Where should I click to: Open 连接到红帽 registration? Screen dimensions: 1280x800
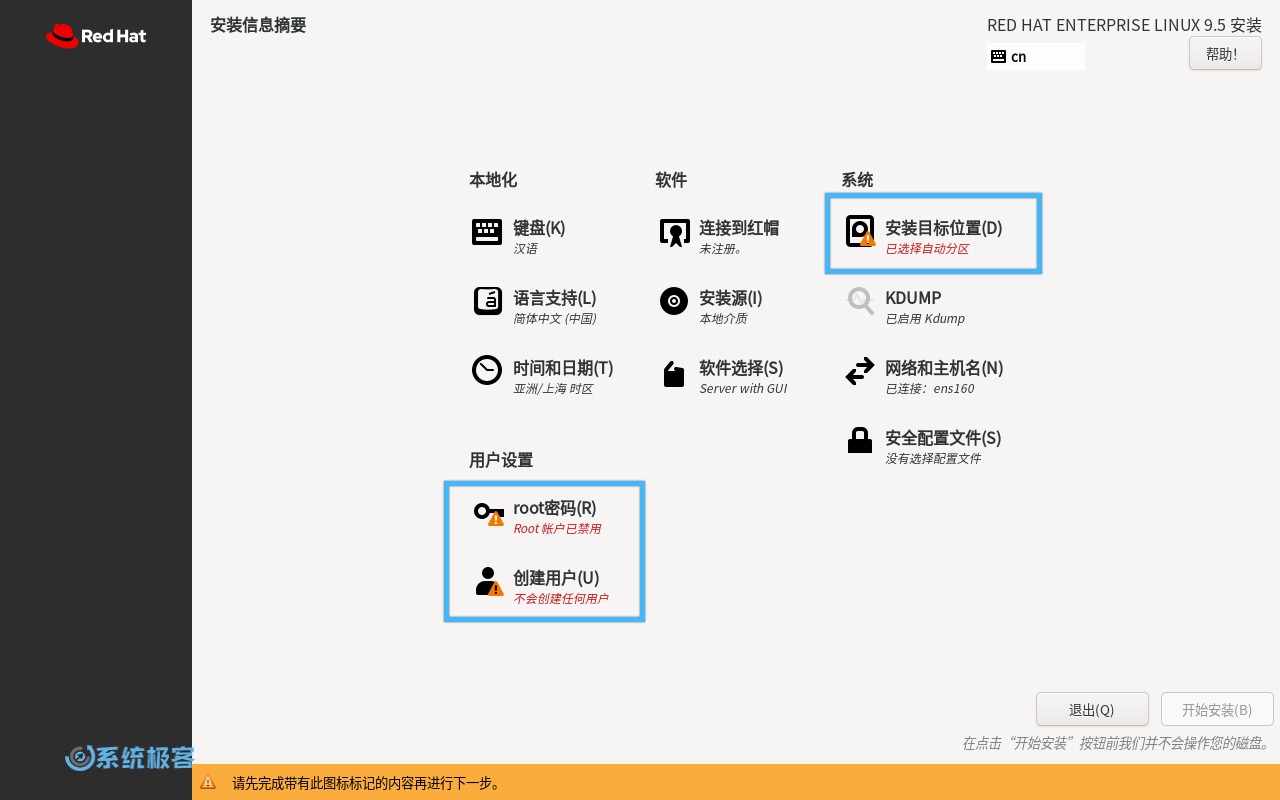tap(739, 228)
